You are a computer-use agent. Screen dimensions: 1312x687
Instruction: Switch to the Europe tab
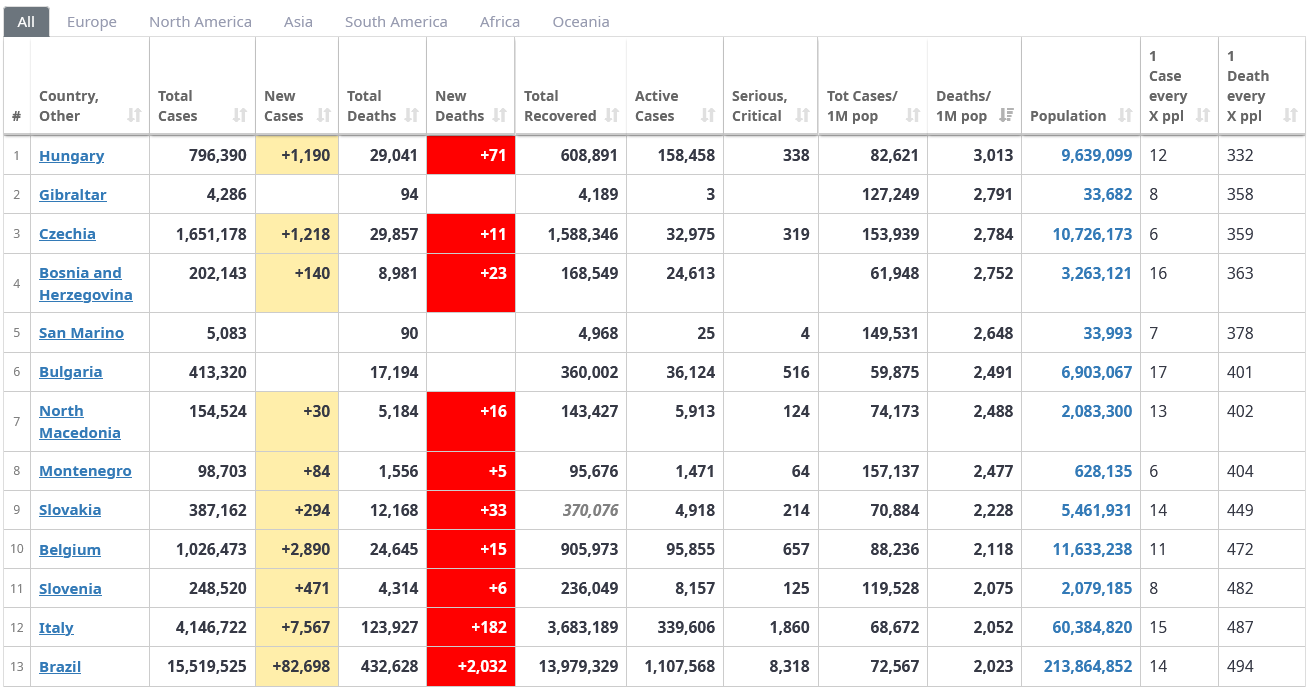pyautogui.click(x=92, y=22)
